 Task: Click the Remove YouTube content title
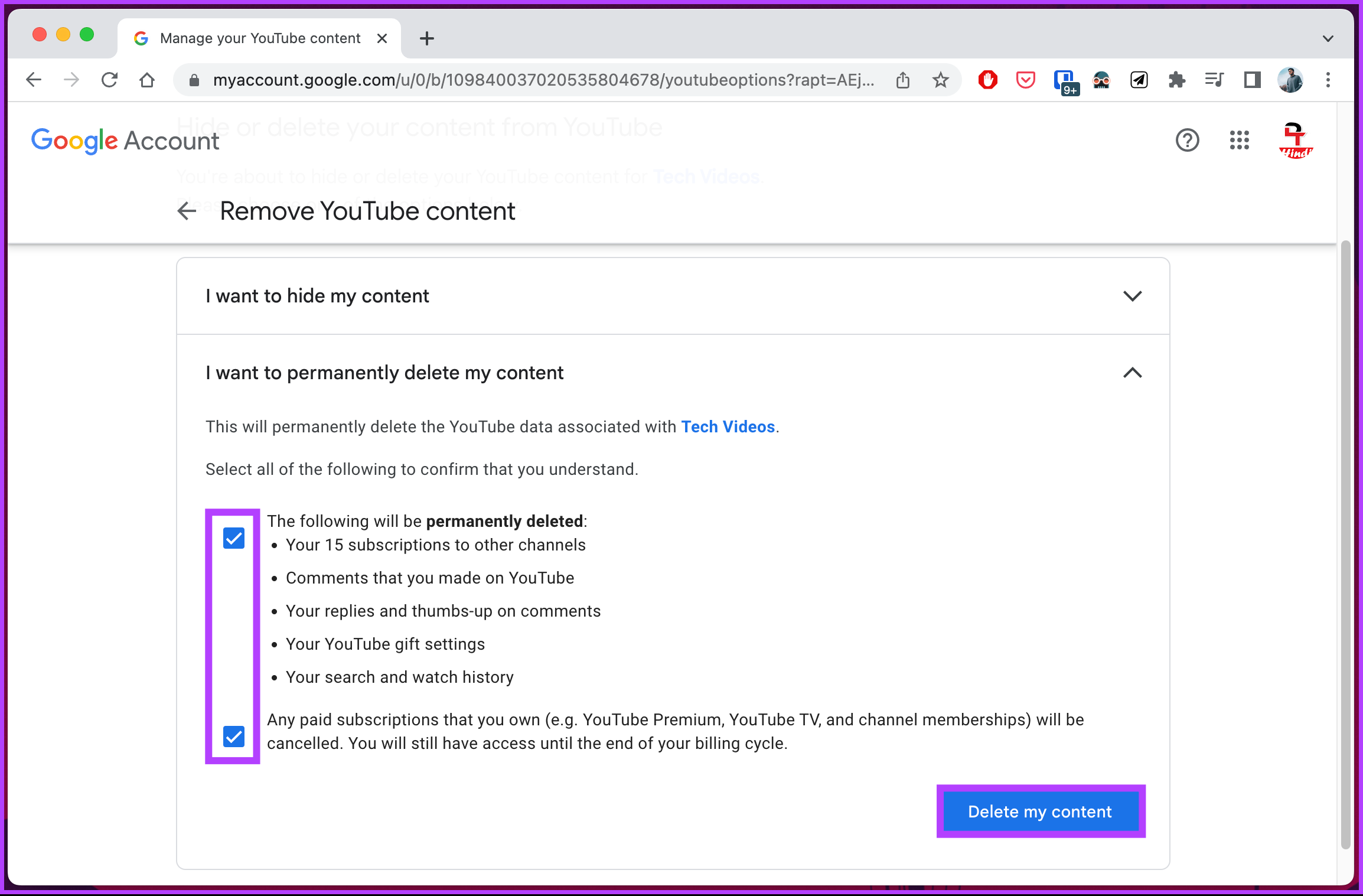coord(367,211)
